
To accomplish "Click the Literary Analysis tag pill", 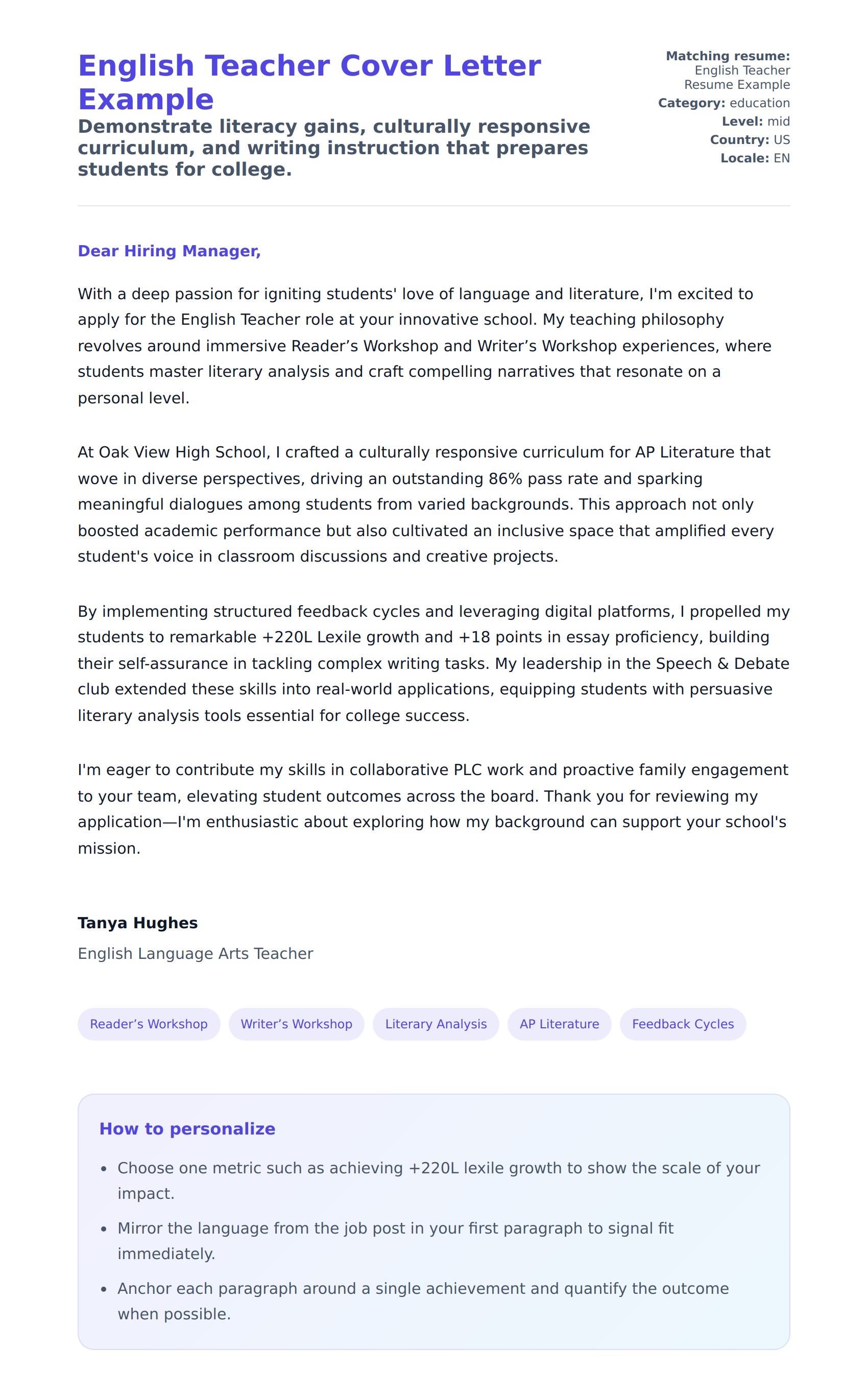I will pyautogui.click(x=436, y=1024).
